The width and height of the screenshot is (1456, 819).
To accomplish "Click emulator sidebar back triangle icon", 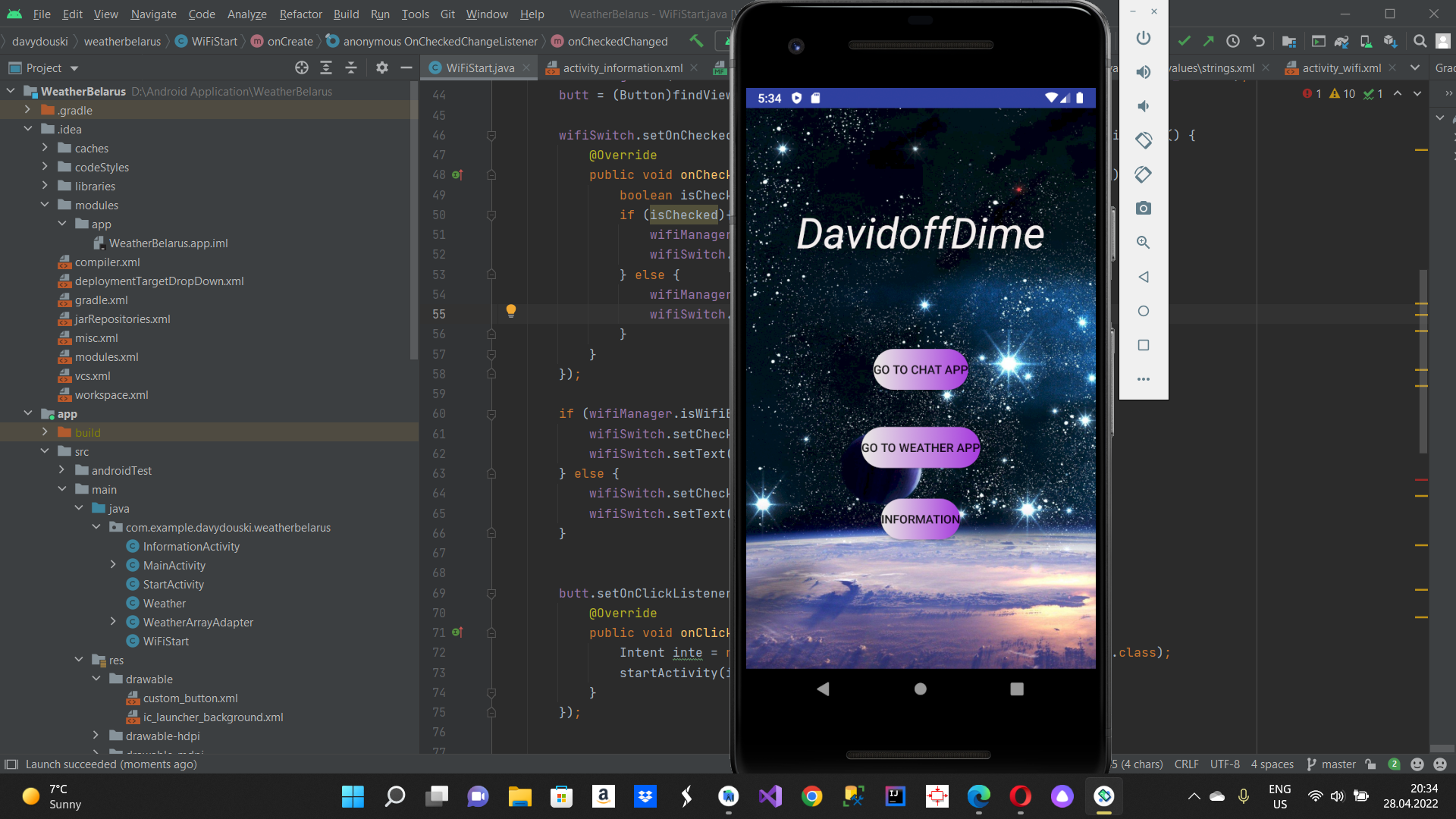I will [1144, 277].
